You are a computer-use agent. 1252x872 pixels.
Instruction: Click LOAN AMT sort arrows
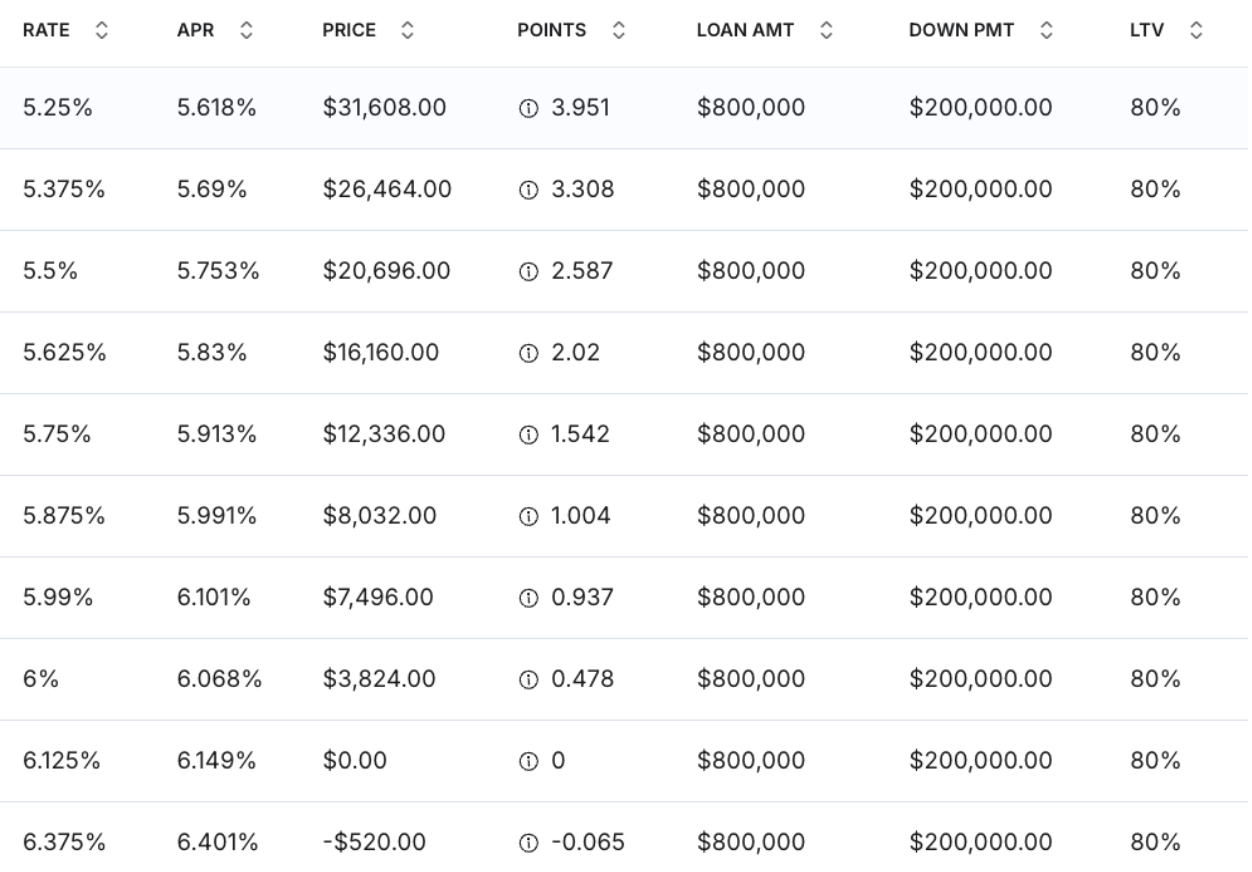coord(826,31)
